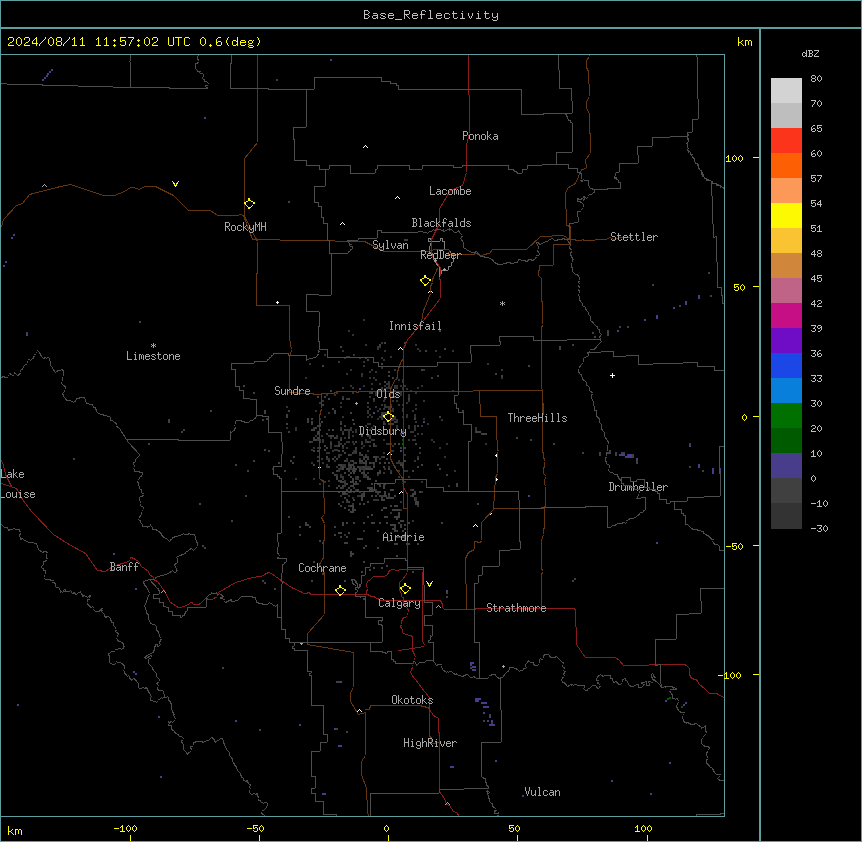Click the Airdrie city label
Viewport: 862px width, 842px height.
point(404,537)
